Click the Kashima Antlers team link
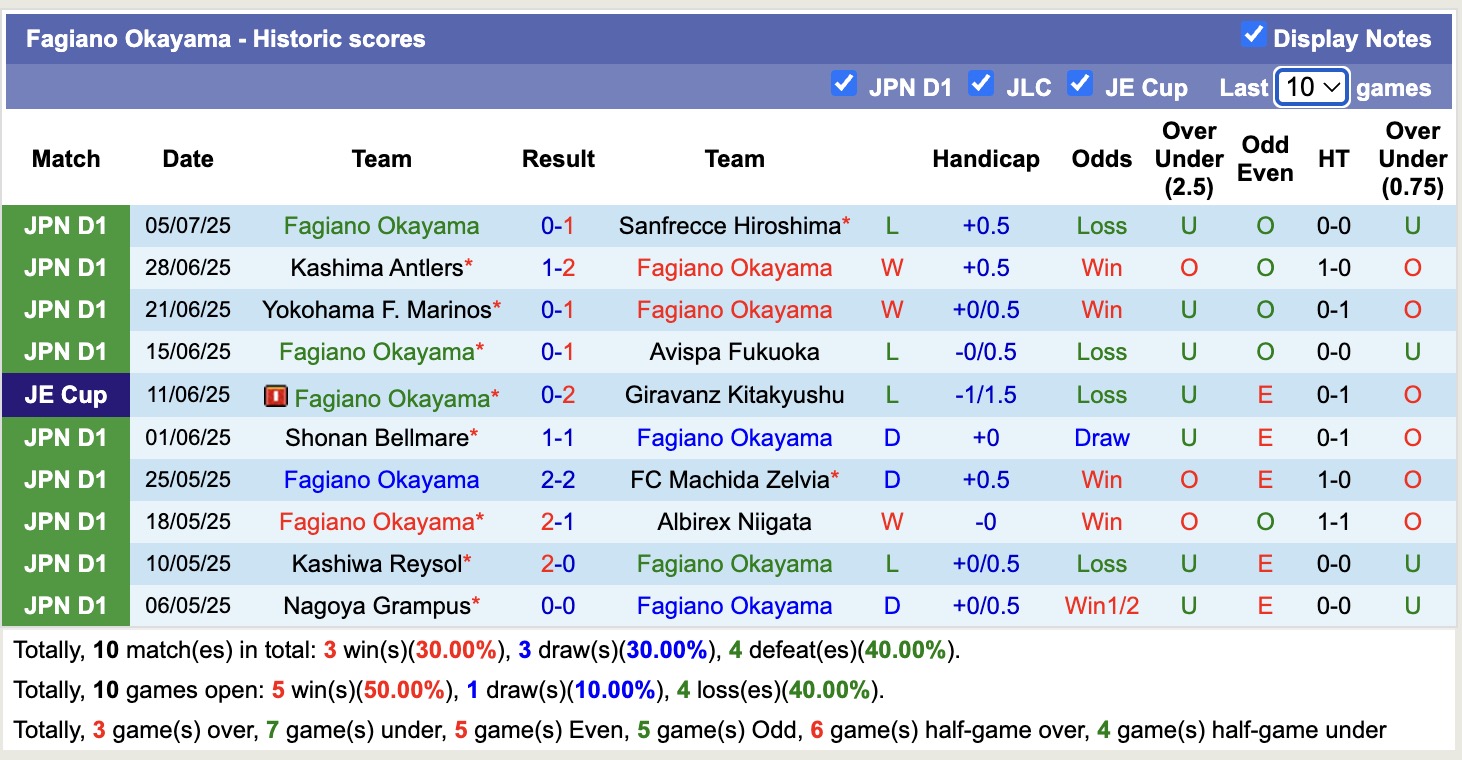The width and height of the screenshot is (1462, 760). (x=375, y=268)
